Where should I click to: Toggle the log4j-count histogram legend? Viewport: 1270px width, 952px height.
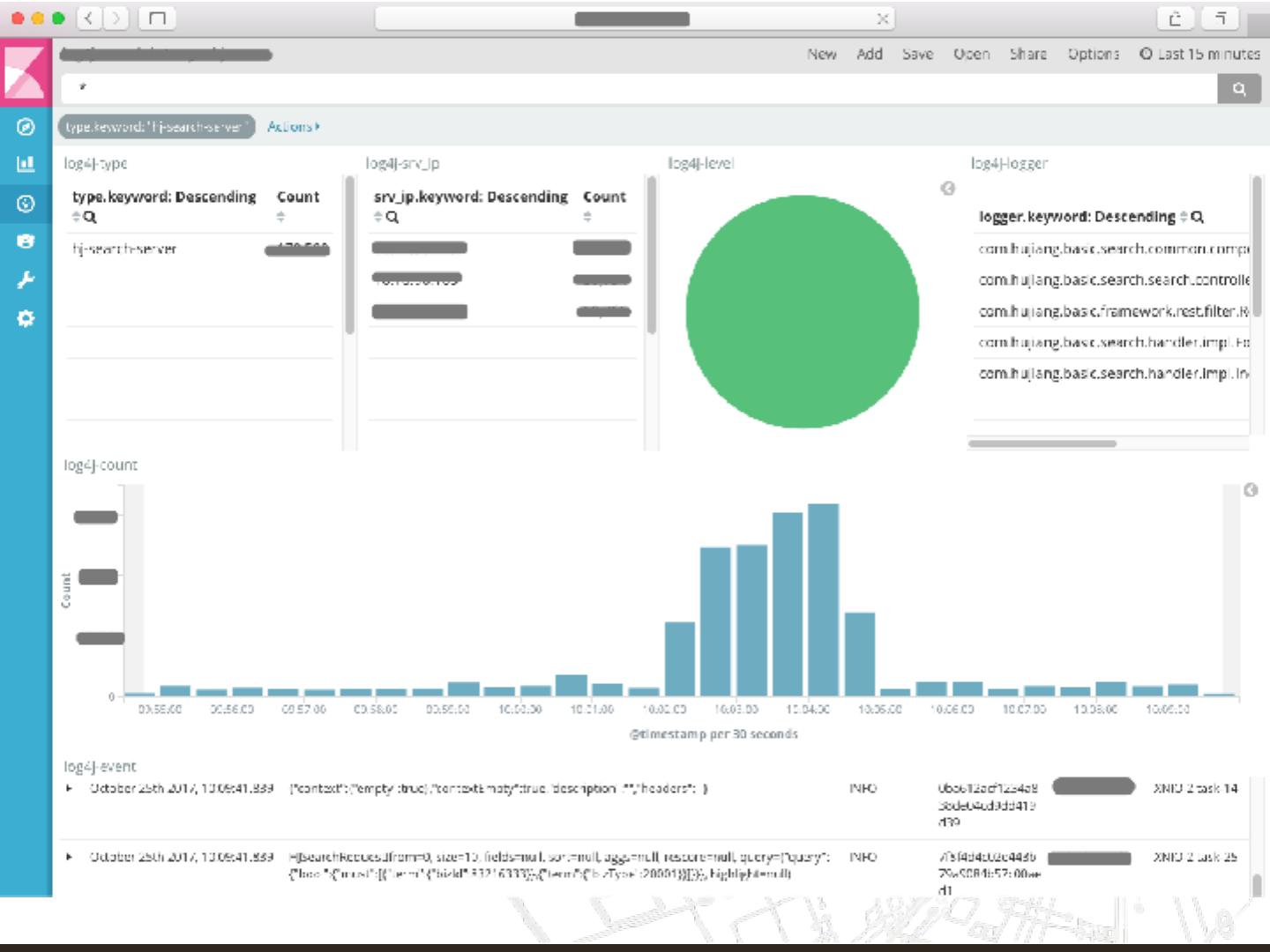(1250, 490)
